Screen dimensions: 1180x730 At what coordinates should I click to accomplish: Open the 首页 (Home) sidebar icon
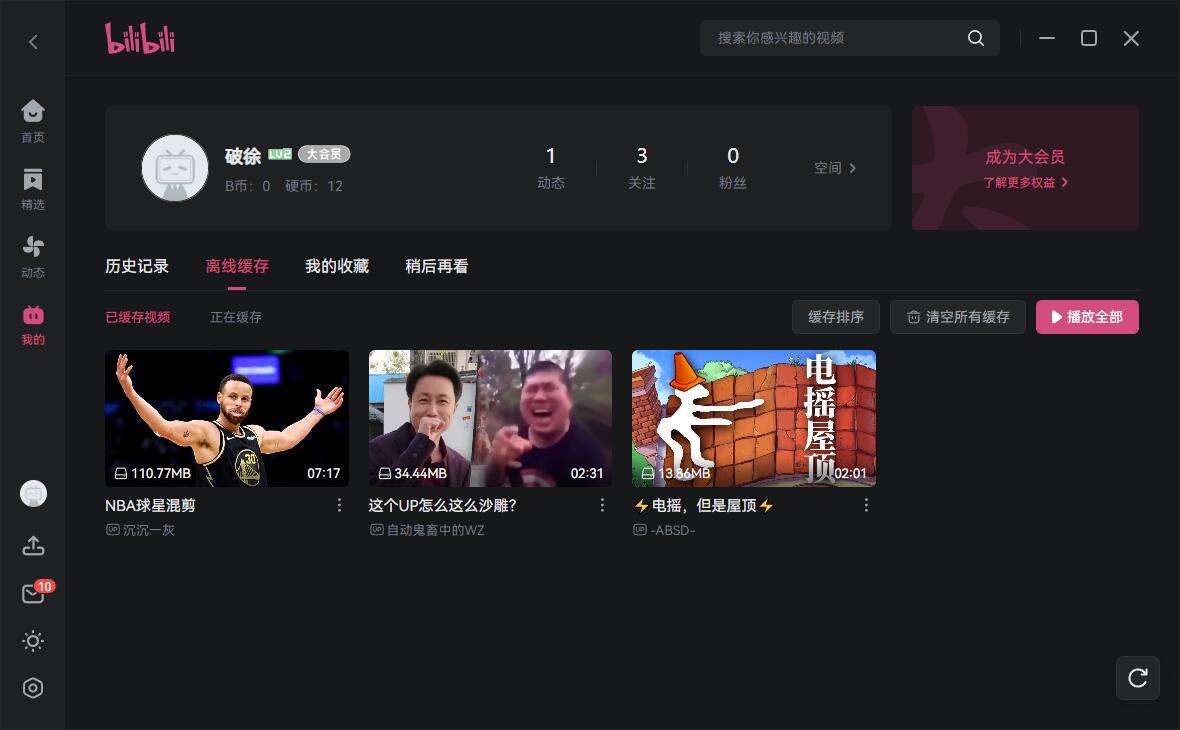click(33, 111)
